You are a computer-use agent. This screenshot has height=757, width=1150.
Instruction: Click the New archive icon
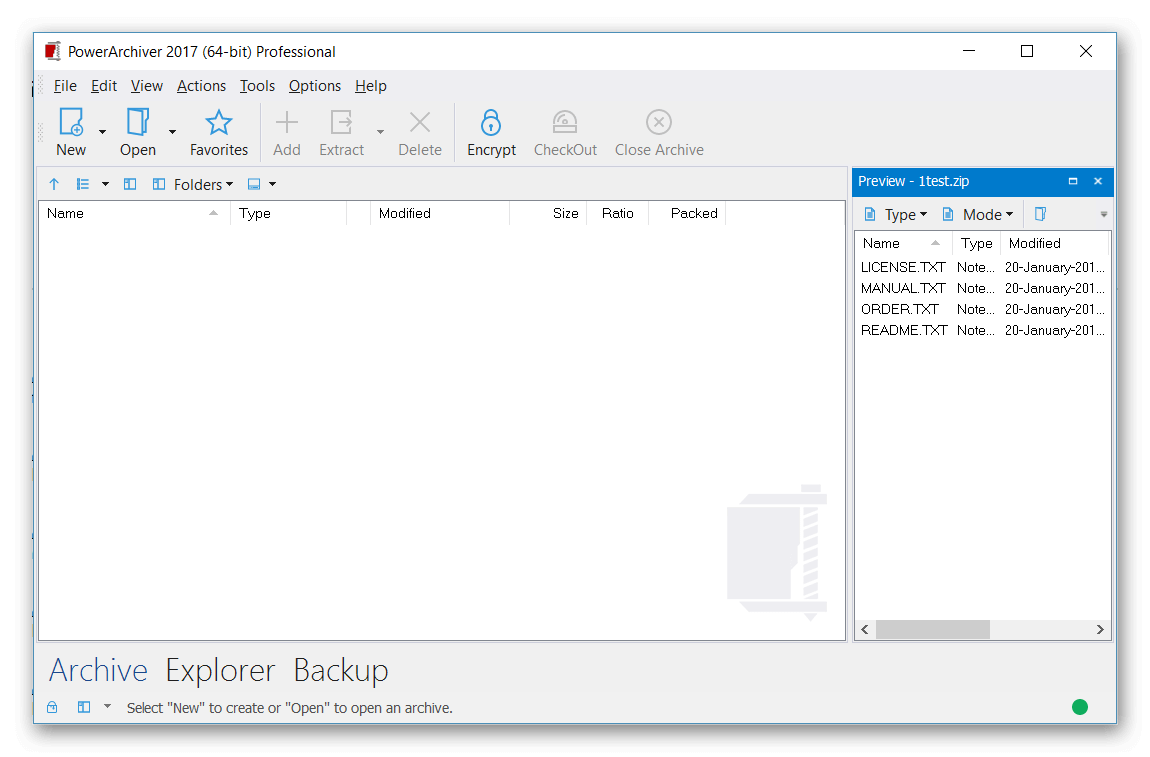71,123
